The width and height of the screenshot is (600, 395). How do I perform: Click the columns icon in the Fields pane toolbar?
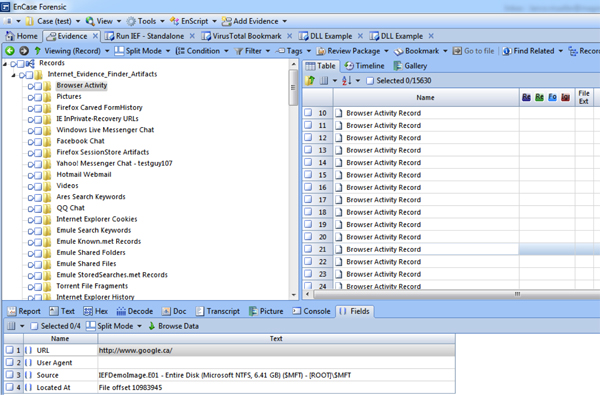coord(11,326)
